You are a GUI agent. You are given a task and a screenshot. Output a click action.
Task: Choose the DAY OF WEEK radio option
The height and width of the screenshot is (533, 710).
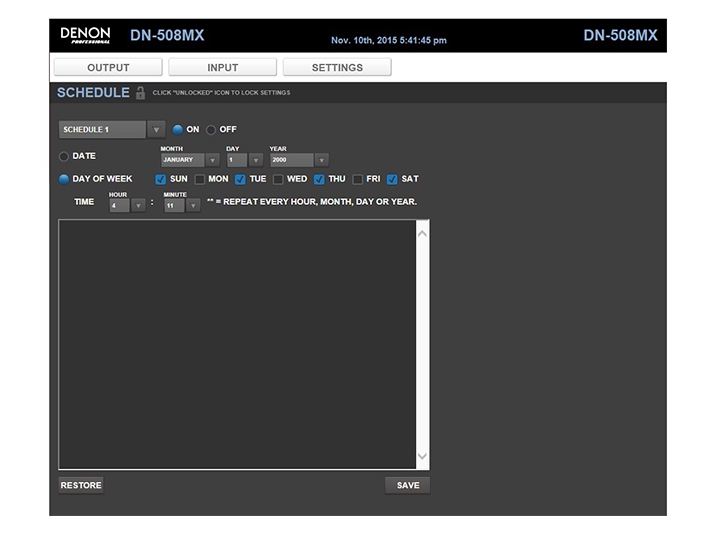pyautogui.click(x=64, y=179)
